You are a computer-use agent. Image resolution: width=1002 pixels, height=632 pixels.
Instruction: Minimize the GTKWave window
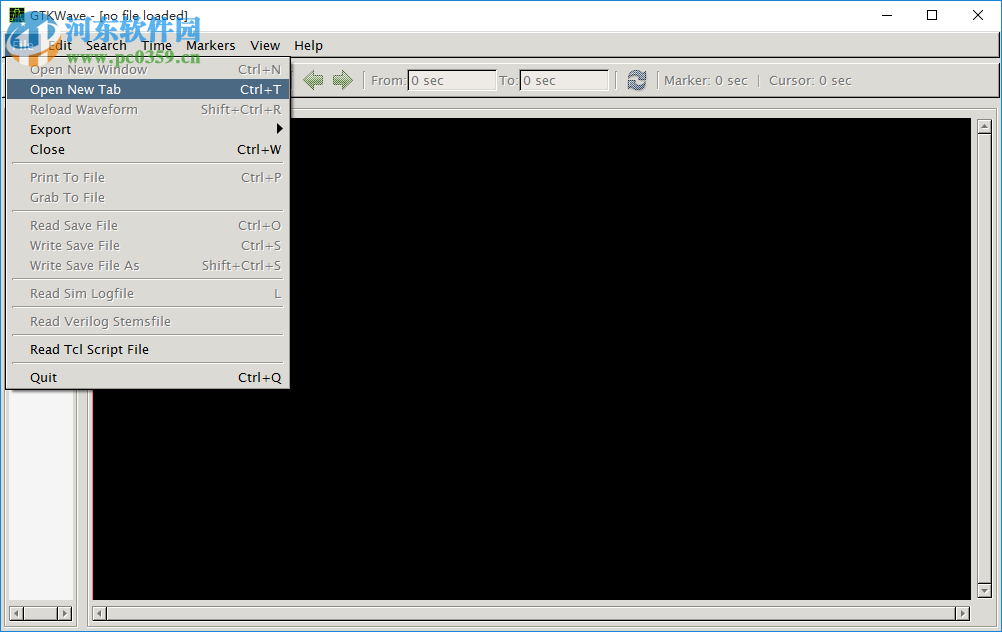(886, 15)
